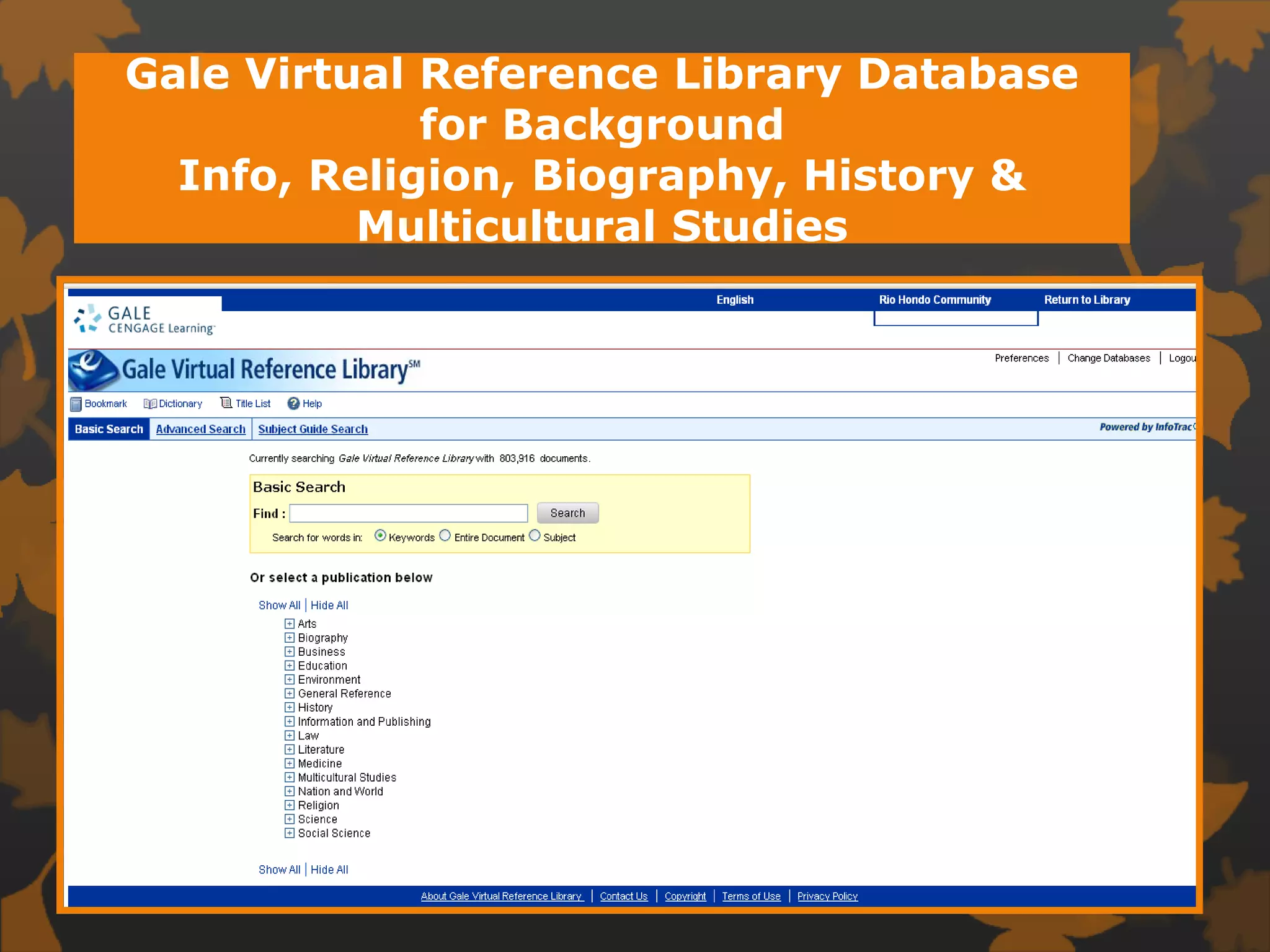Click the Title List icon
1270x952 pixels.
(x=226, y=403)
